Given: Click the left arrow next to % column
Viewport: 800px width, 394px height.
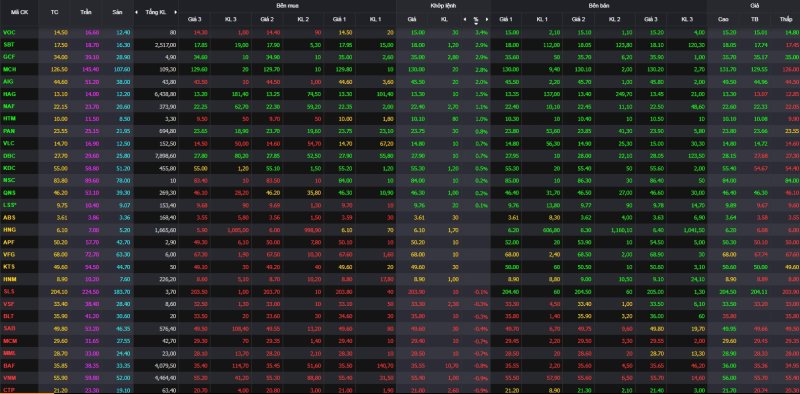Looking at the screenshot, I should click(465, 19).
